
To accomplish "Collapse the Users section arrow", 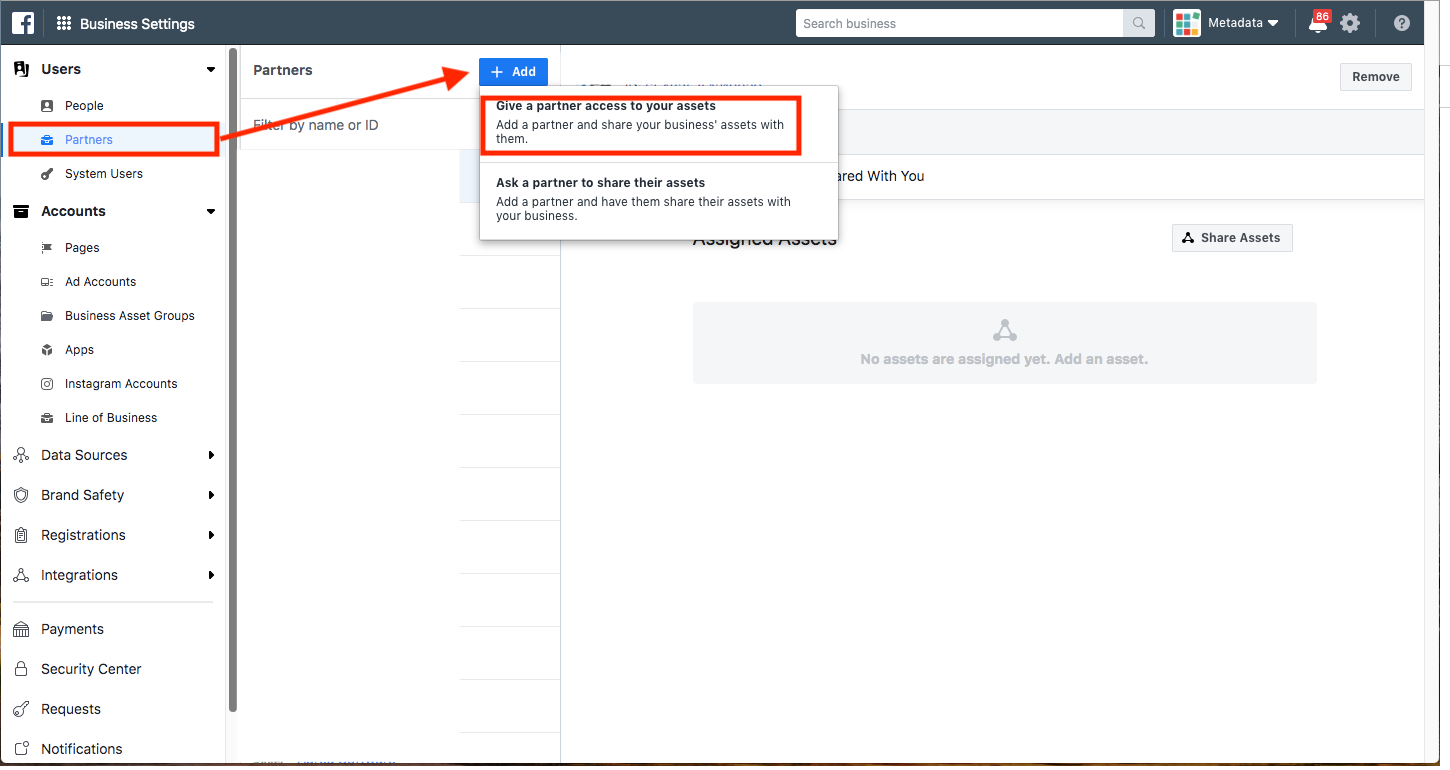I will [210, 70].
